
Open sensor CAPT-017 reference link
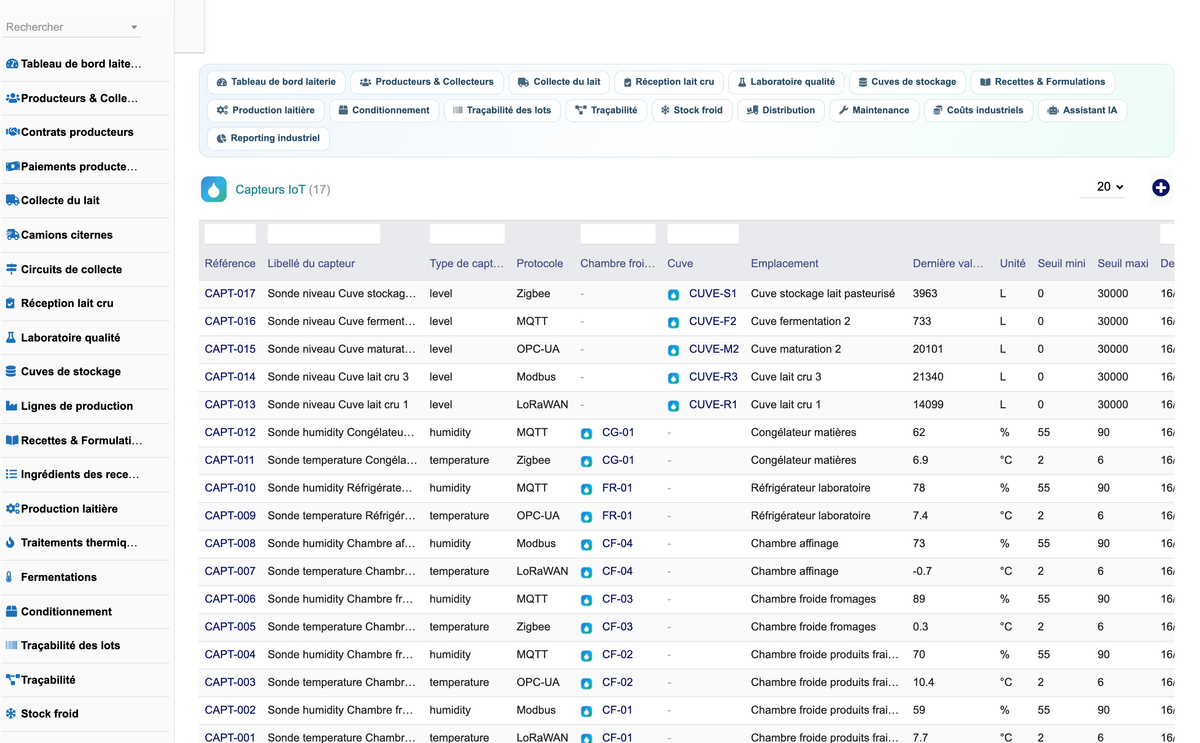pyautogui.click(x=230, y=294)
